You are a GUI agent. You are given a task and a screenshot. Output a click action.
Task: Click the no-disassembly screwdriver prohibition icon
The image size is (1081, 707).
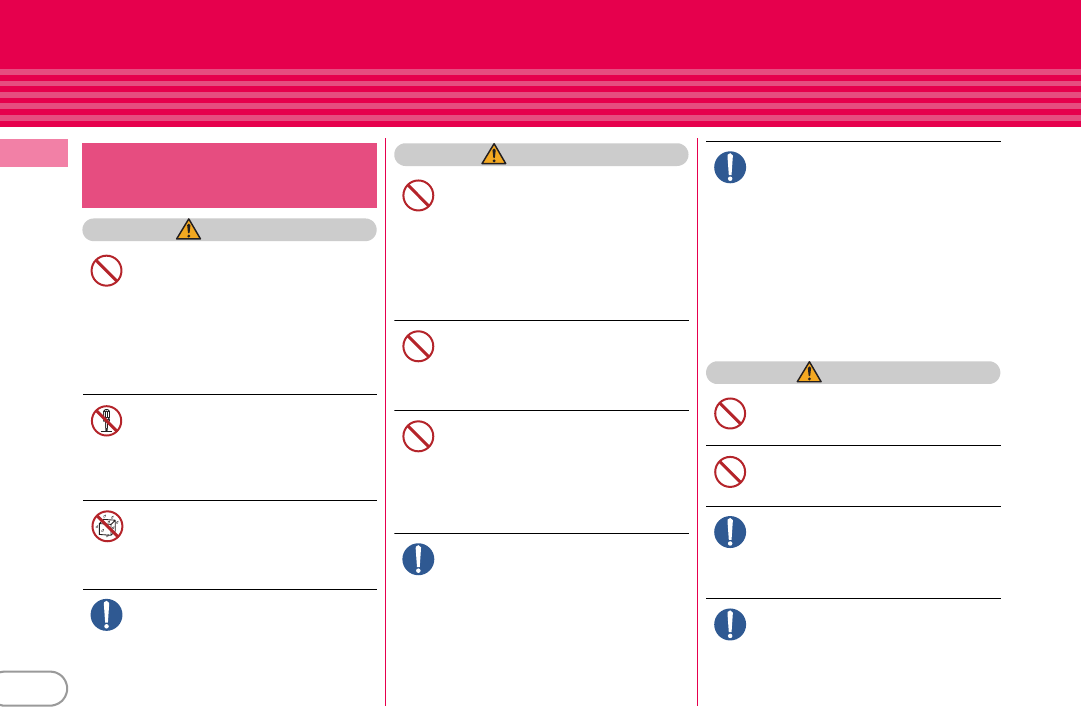[107, 420]
